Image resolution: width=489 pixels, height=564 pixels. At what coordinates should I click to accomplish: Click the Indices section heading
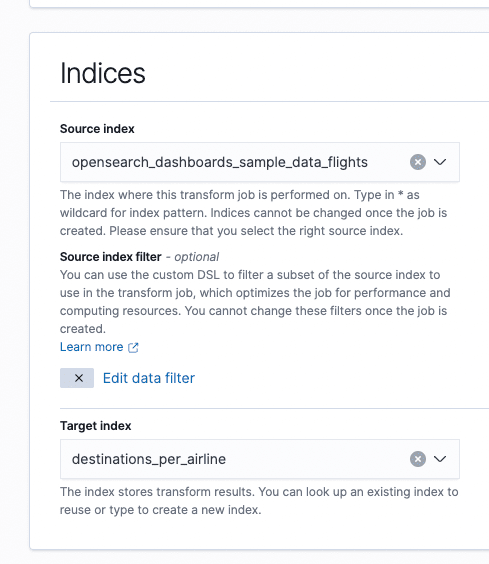tap(103, 73)
